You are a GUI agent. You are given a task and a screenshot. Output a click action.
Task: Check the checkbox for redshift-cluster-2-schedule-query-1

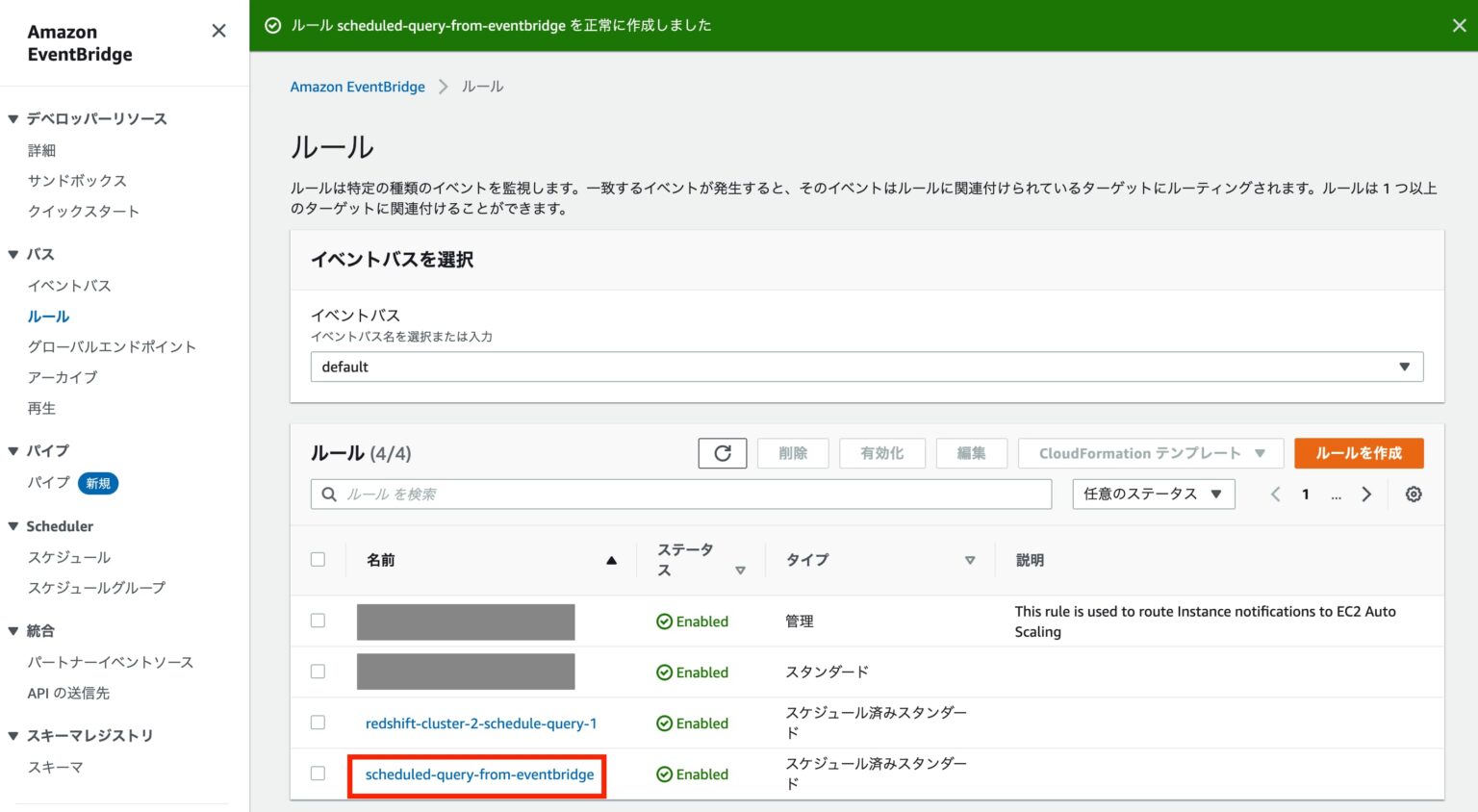point(319,723)
